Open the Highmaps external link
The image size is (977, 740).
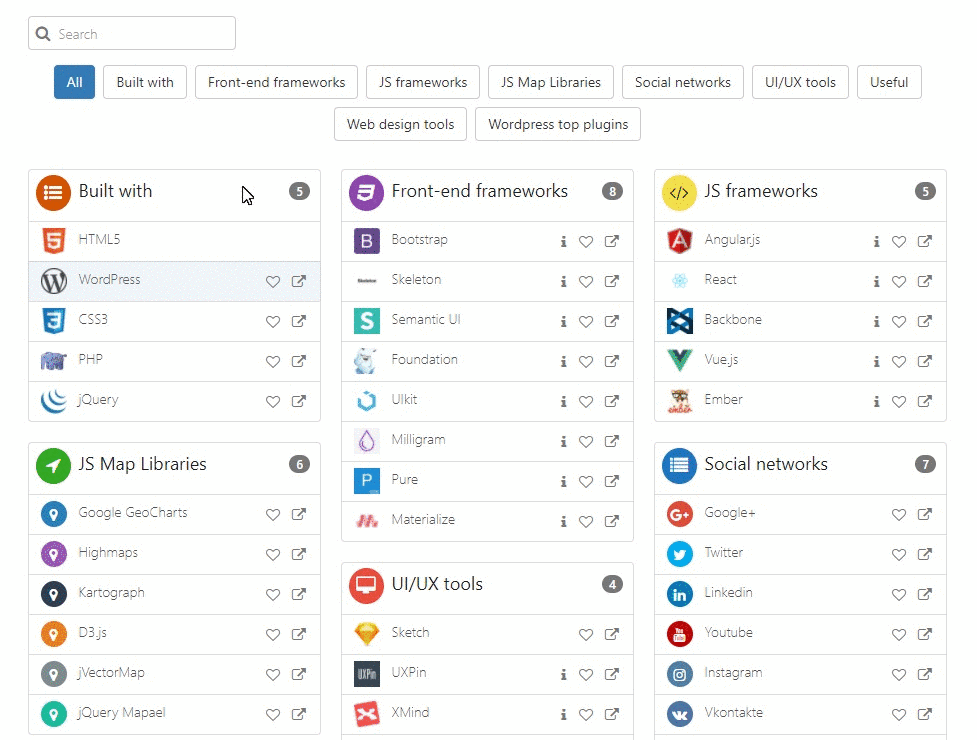297,553
